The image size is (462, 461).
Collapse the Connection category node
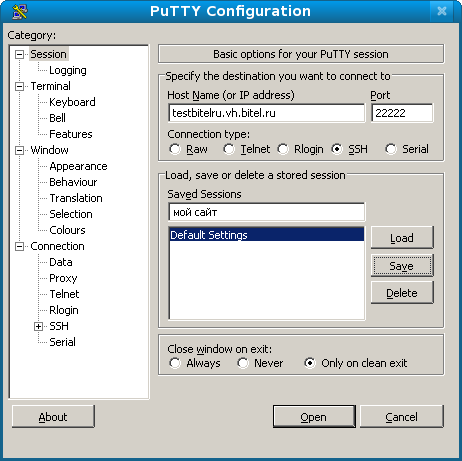pyautogui.click(x=20, y=246)
